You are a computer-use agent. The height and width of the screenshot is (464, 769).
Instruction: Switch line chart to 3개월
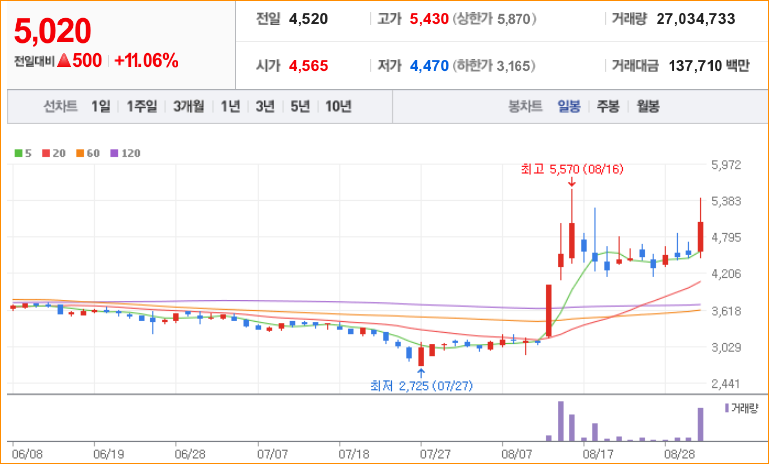188,106
